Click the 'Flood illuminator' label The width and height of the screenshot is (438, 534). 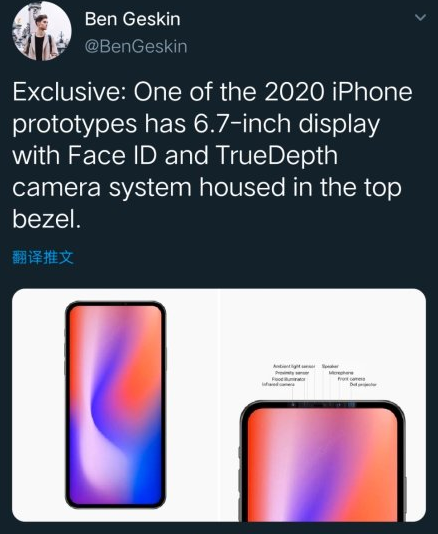point(288,379)
